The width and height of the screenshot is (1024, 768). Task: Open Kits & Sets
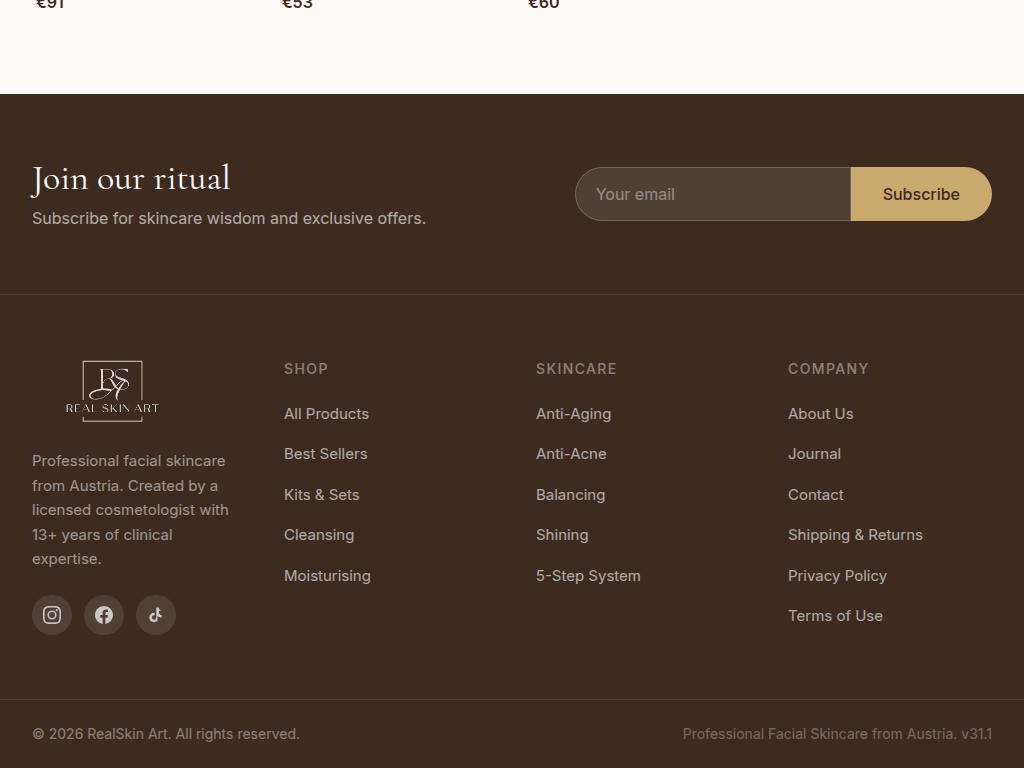321,494
